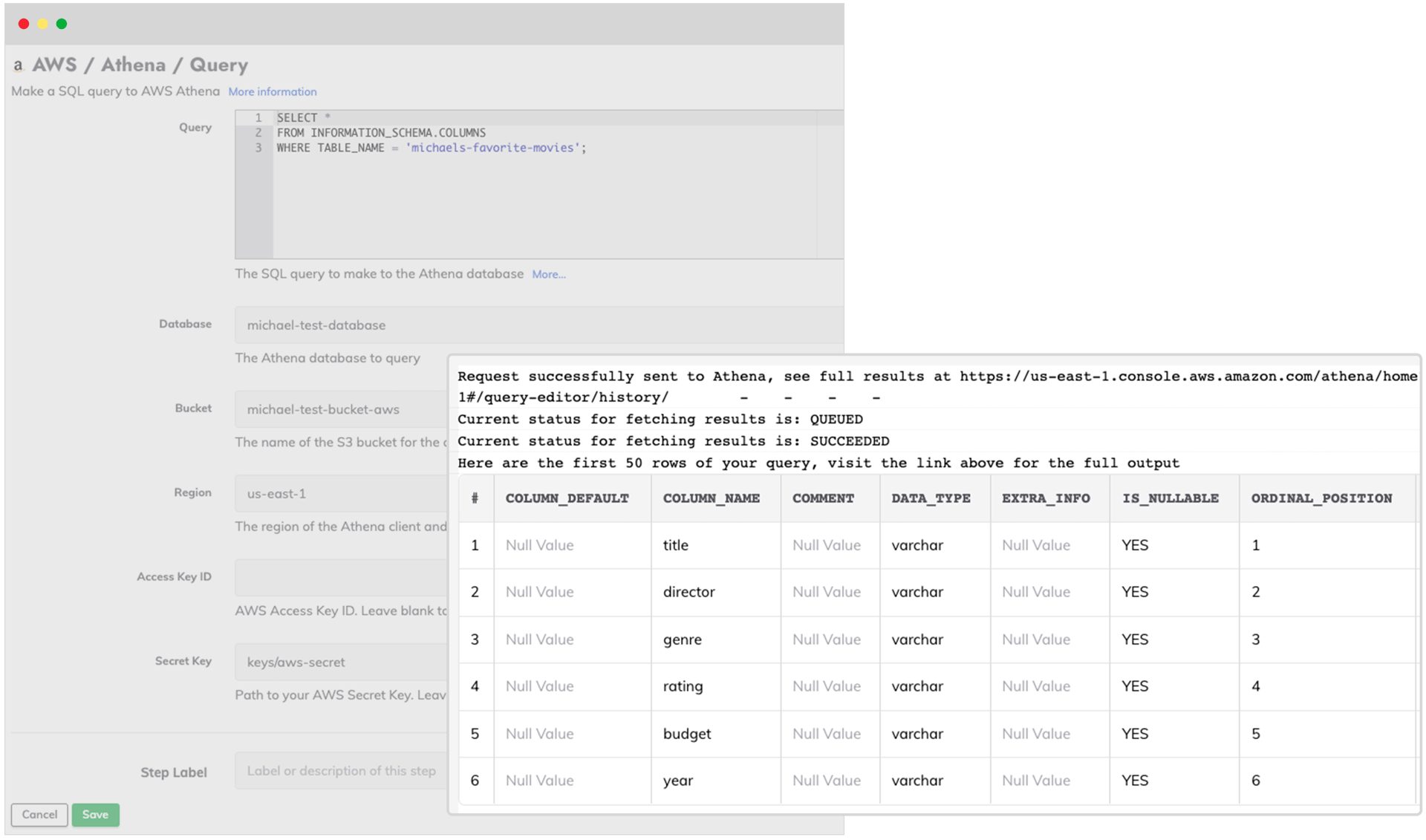Click the Access Key ID field

[x=342, y=577]
